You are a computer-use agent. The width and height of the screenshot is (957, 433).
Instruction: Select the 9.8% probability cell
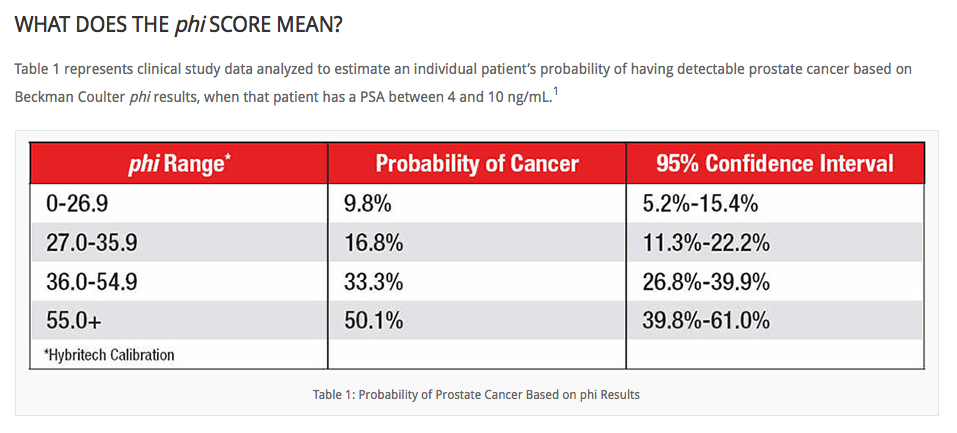pyautogui.click(x=369, y=205)
